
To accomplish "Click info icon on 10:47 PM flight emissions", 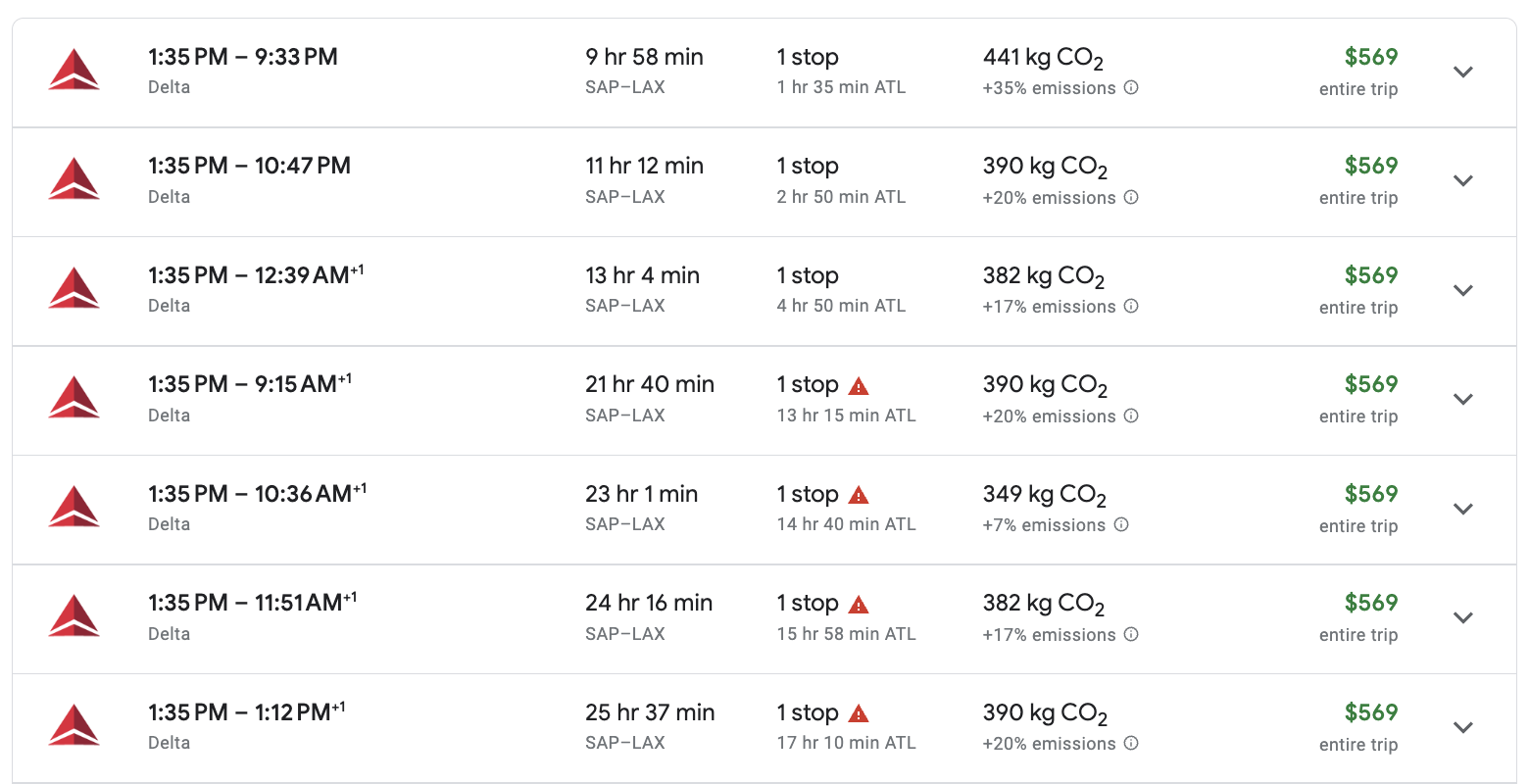I will pyautogui.click(x=1131, y=197).
